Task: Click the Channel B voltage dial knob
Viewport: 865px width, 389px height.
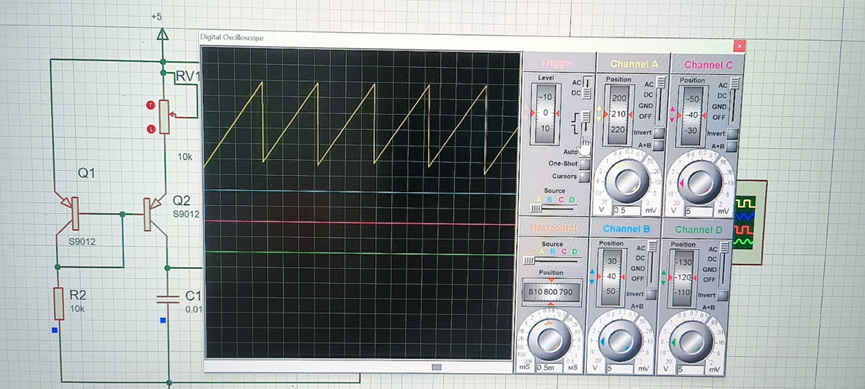Action: tap(621, 342)
